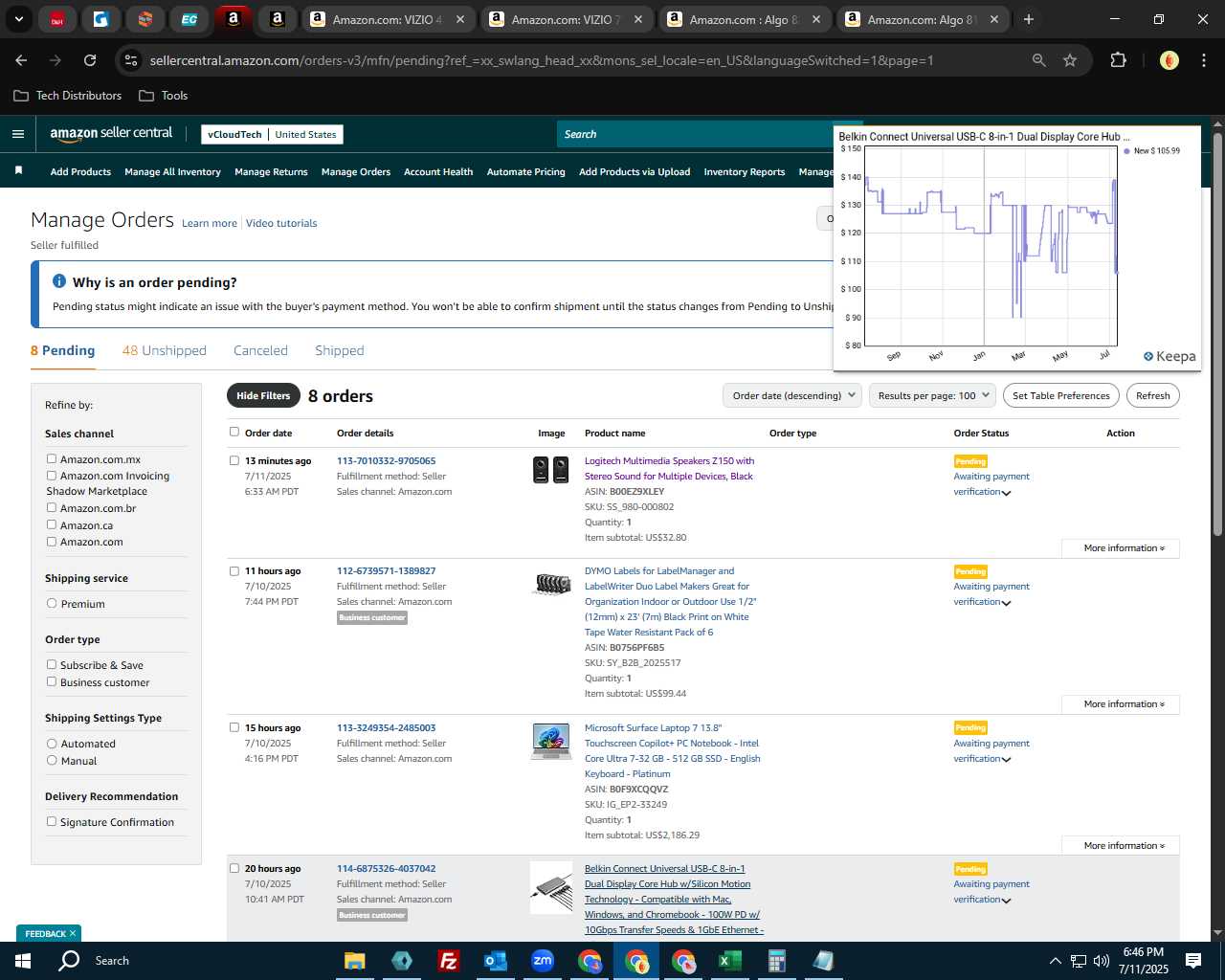Viewport: 1225px width, 980px height.
Task: Click the browser back arrow
Action: click(x=21, y=60)
